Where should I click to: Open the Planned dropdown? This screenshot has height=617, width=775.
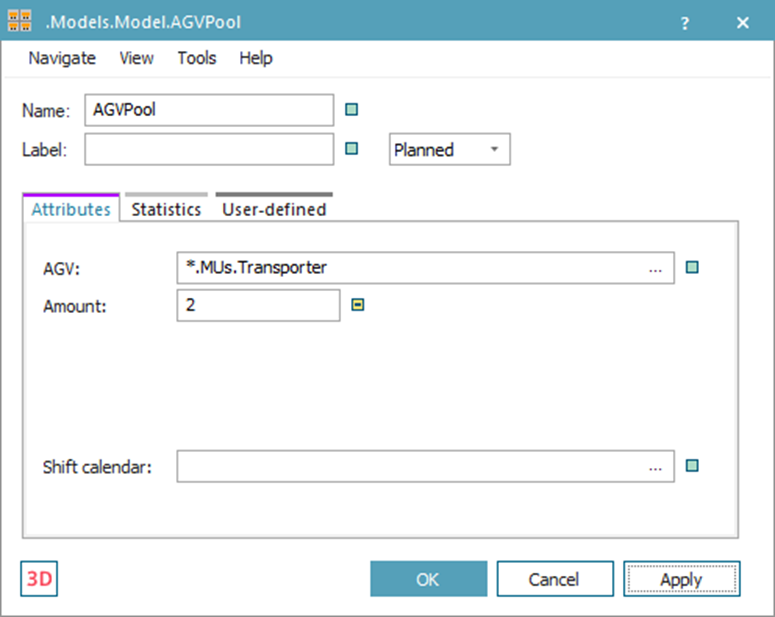[449, 150]
